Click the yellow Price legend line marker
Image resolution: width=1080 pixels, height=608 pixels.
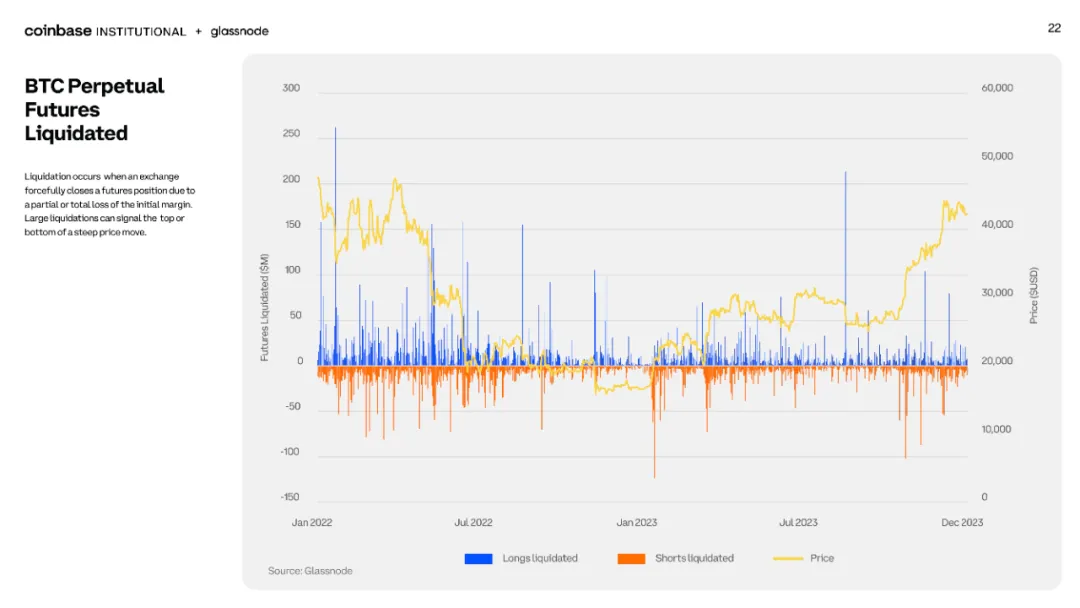point(788,558)
